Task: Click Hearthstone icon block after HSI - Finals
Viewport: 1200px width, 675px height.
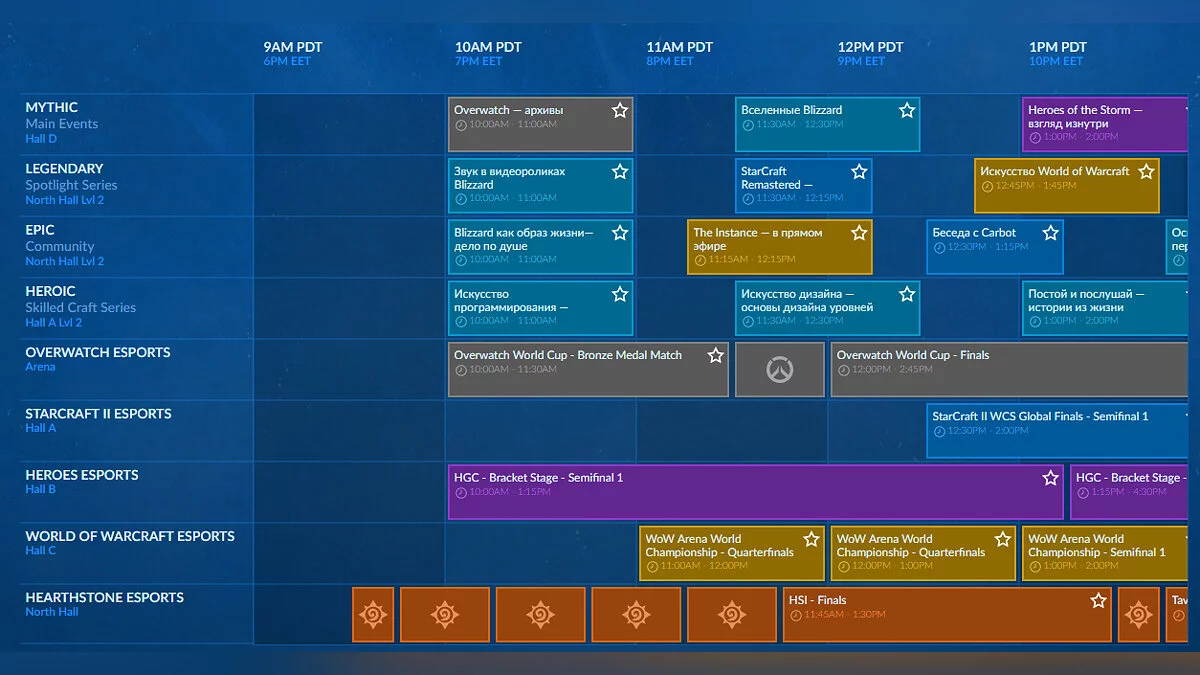Action: 1138,615
